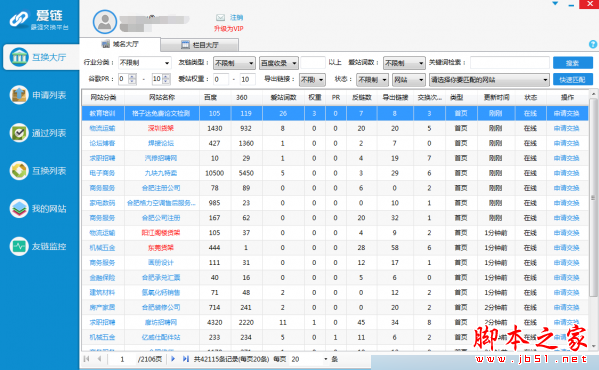Image resolution: width=599 pixels, height=370 pixels.
Task: Click 申请交换 in the 深圳货架 row
Action: [567, 128]
